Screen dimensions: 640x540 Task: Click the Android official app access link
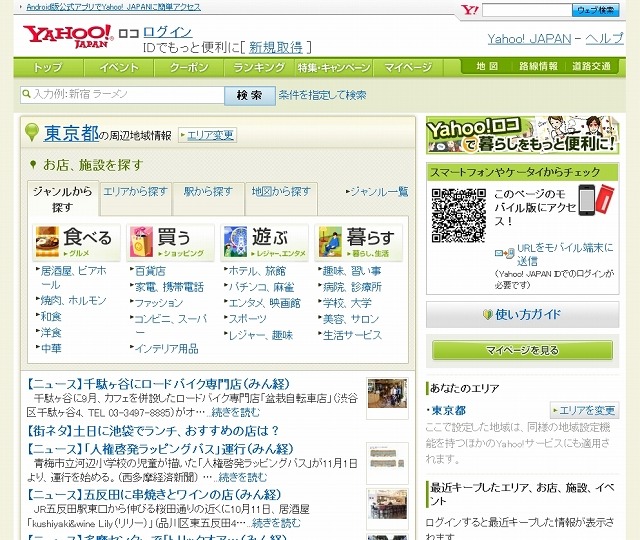pos(113,7)
